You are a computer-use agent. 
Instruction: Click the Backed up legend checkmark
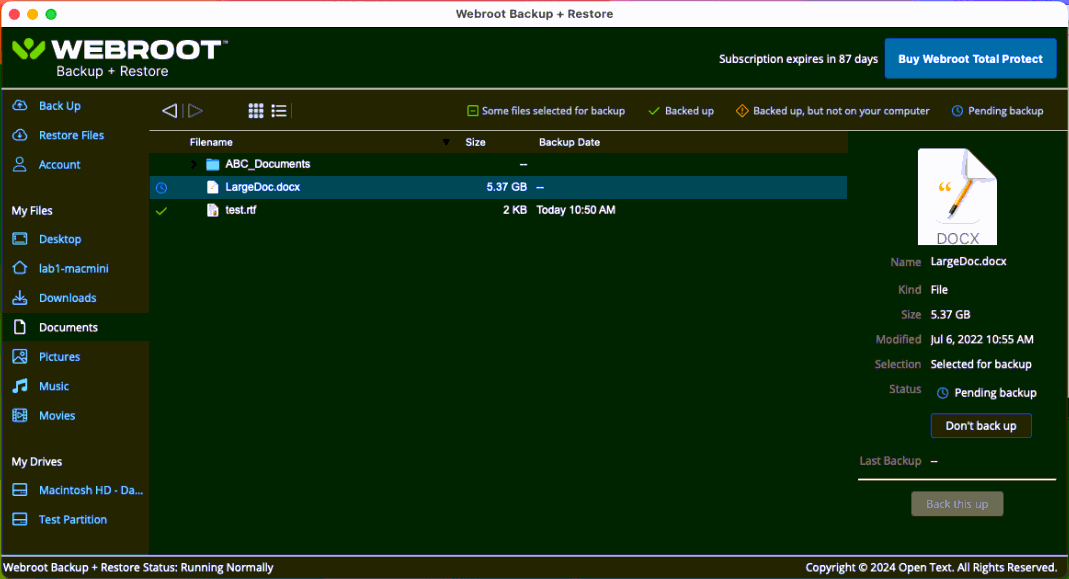pyautogui.click(x=654, y=110)
